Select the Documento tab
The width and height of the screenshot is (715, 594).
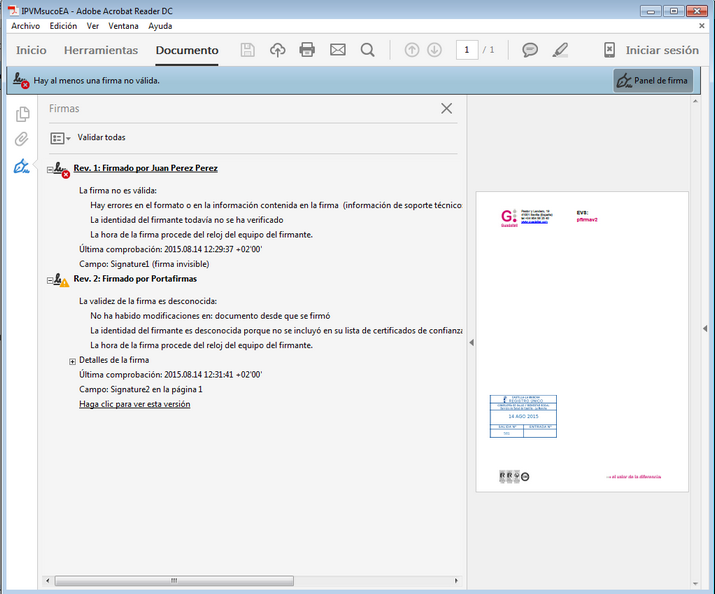187,50
